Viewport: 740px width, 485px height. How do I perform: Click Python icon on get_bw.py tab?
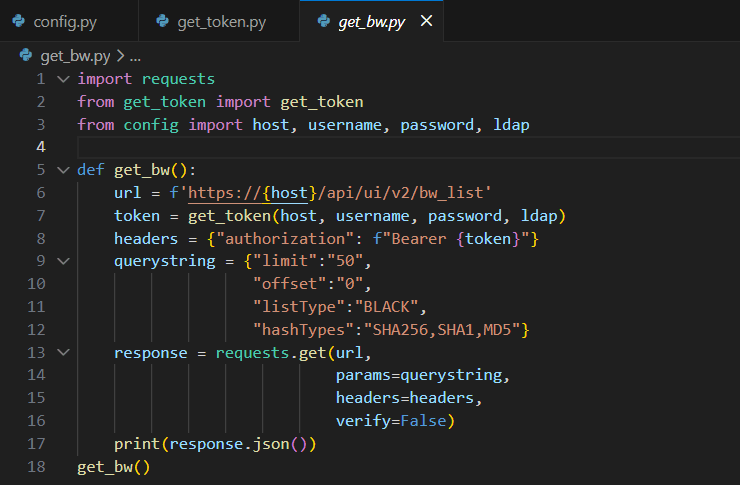(x=324, y=21)
